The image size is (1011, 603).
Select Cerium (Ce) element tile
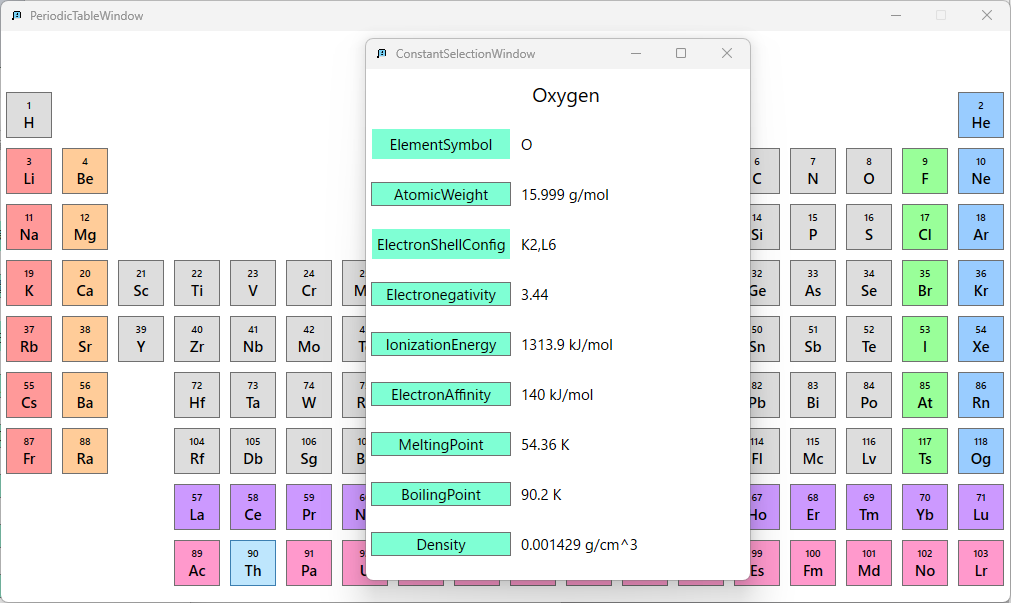pyautogui.click(x=253, y=508)
